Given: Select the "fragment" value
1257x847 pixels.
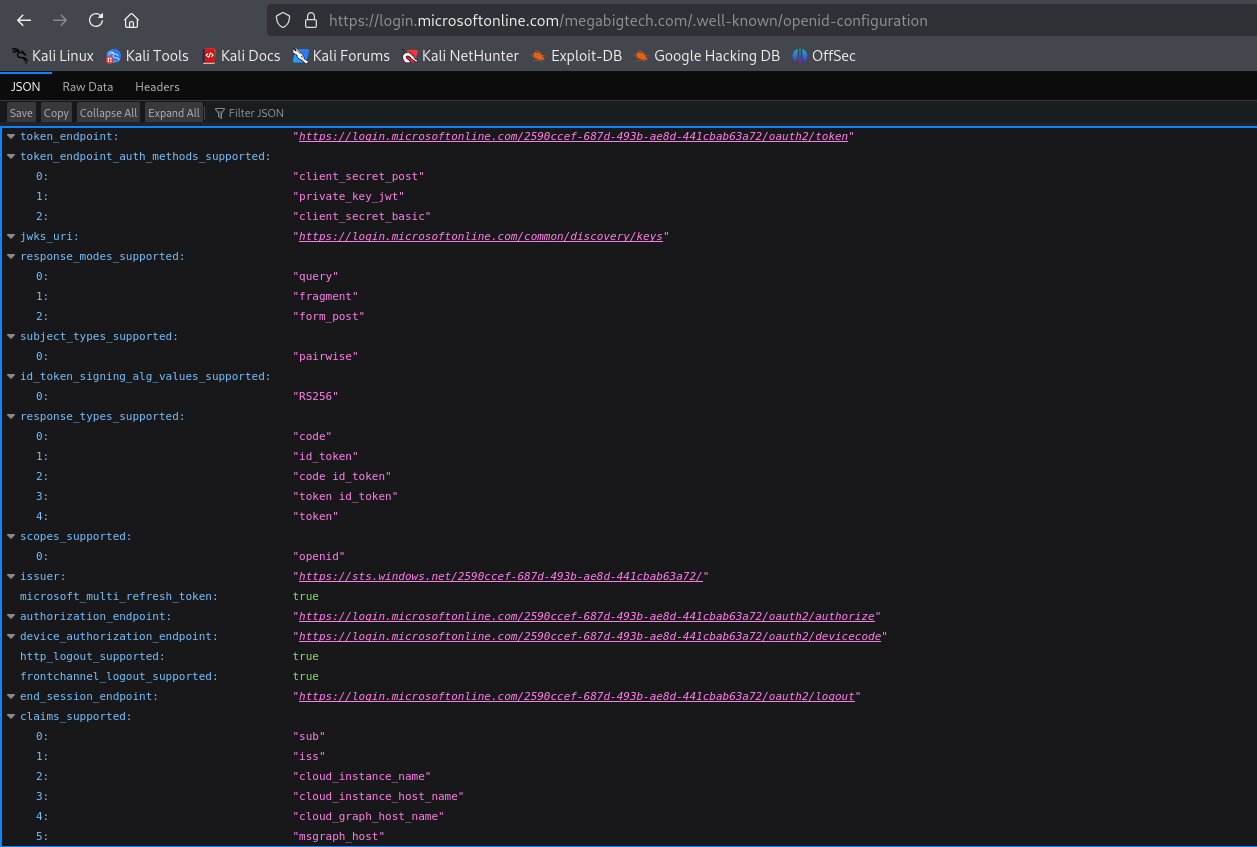Looking at the screenshot, I should click(326, 296).
